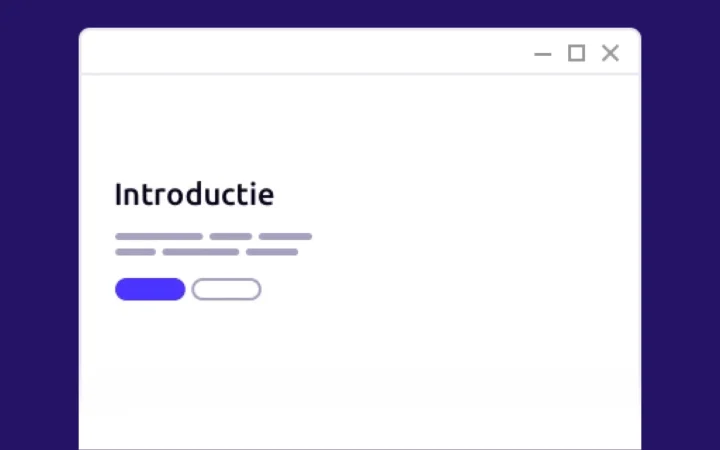Click the dark purple backdrop above the window
The width and height of the screenshot is (720, 450).
tap(360, 13)
